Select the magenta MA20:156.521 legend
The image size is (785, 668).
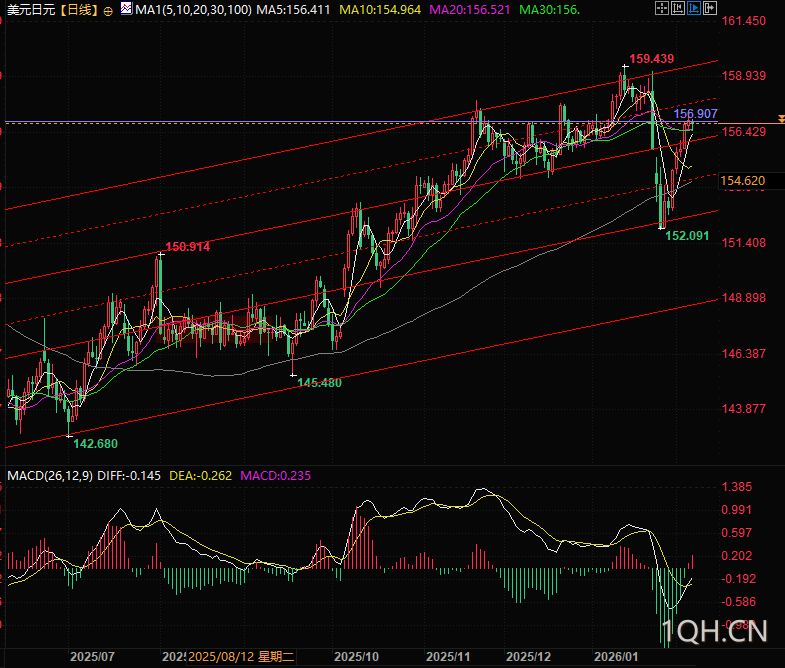pyautogui.click(x=473, y=10)
